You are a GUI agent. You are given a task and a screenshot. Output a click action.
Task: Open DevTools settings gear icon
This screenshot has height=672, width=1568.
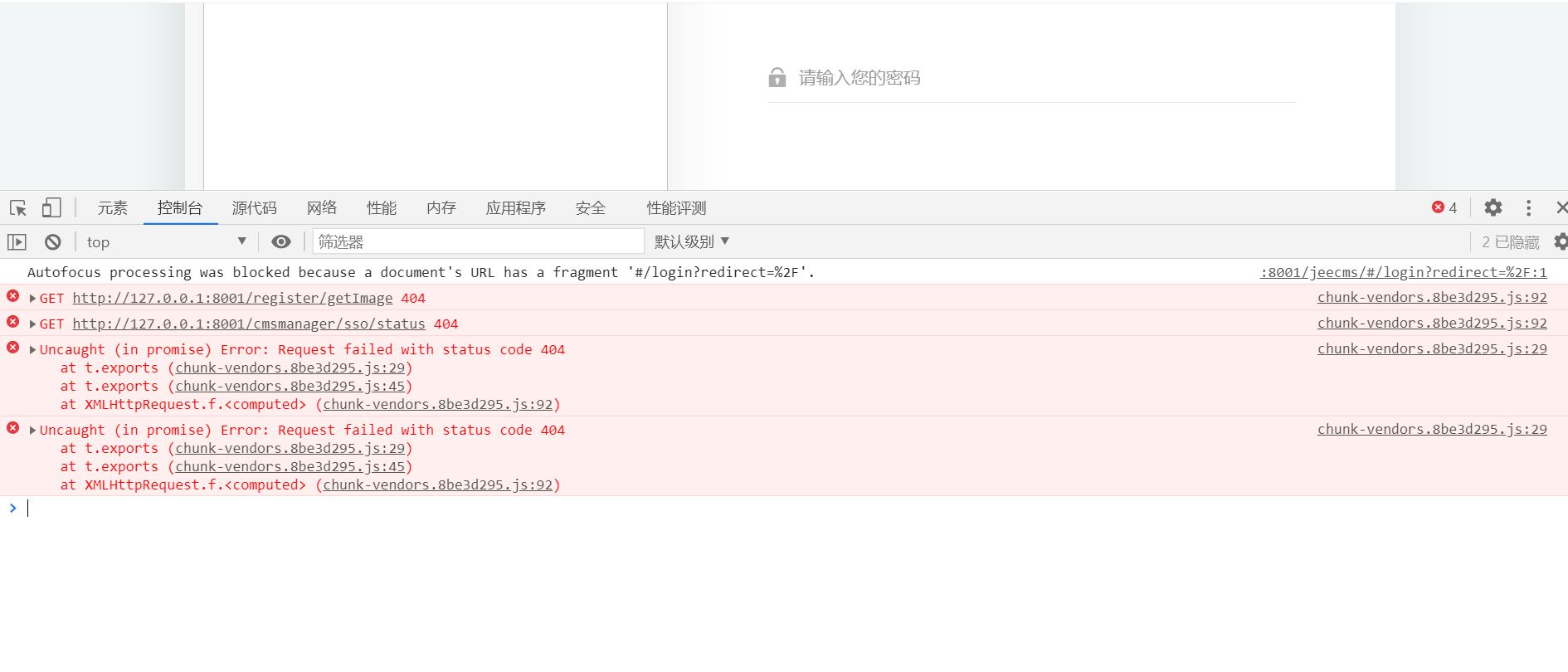click(x=1493, y=207)
